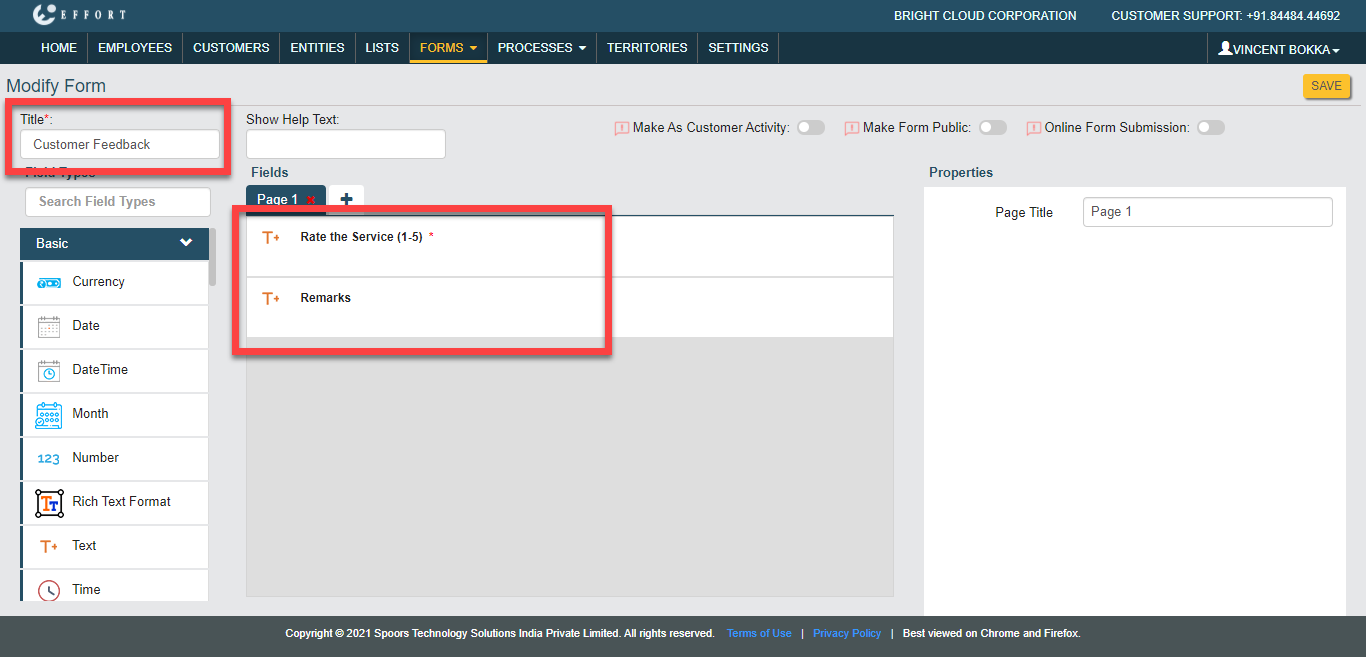Add a new page with plus icon
Viewport: 1366px width, 657px height.
point(346,199)
